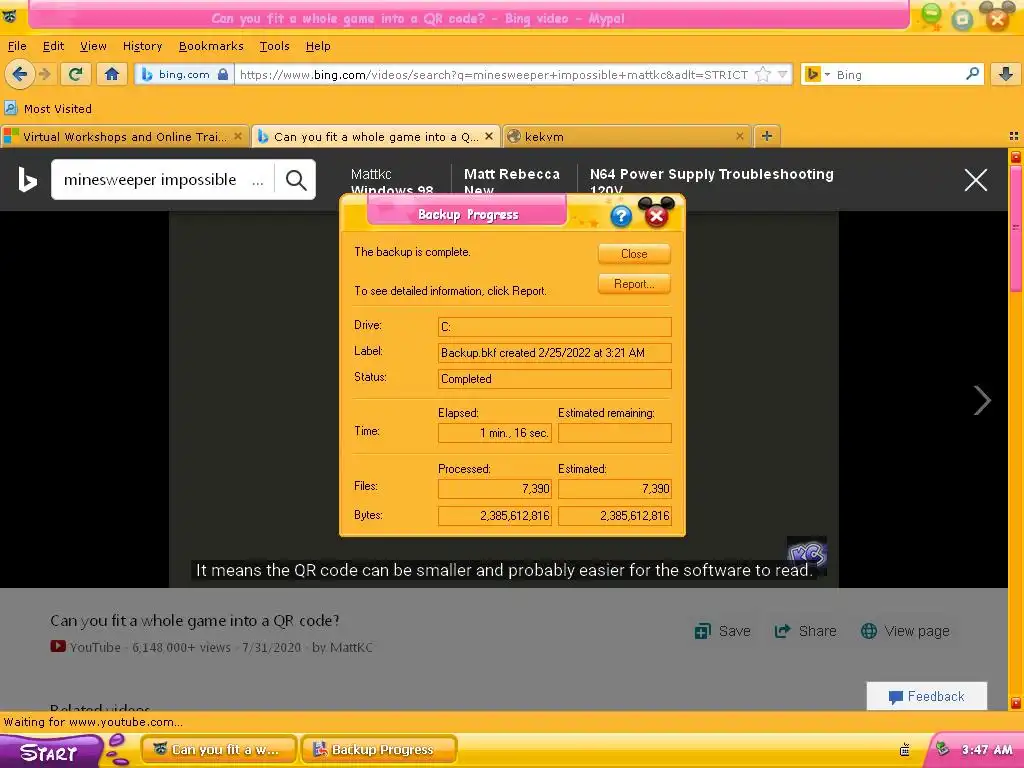Open the Start menu
Viewport: 1024px width, 768px height.
[x=49, y=752]
